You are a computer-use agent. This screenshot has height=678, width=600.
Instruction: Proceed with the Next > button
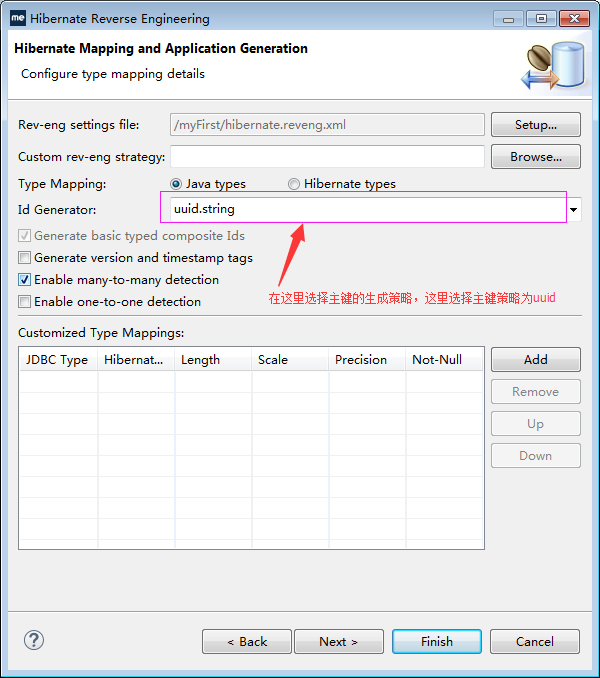pyautogui.click(x=339, y=641)
